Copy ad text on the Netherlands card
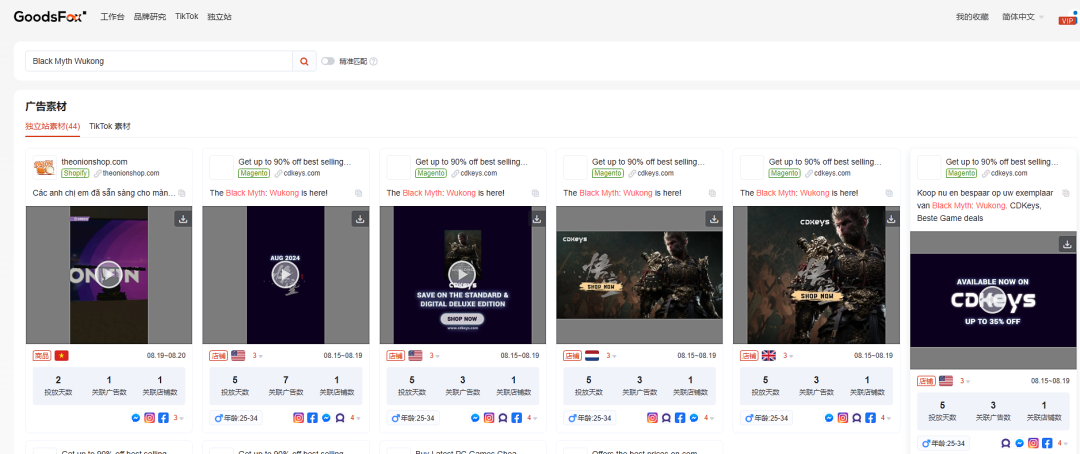The image size is (1080, 454). click(712, 194)
